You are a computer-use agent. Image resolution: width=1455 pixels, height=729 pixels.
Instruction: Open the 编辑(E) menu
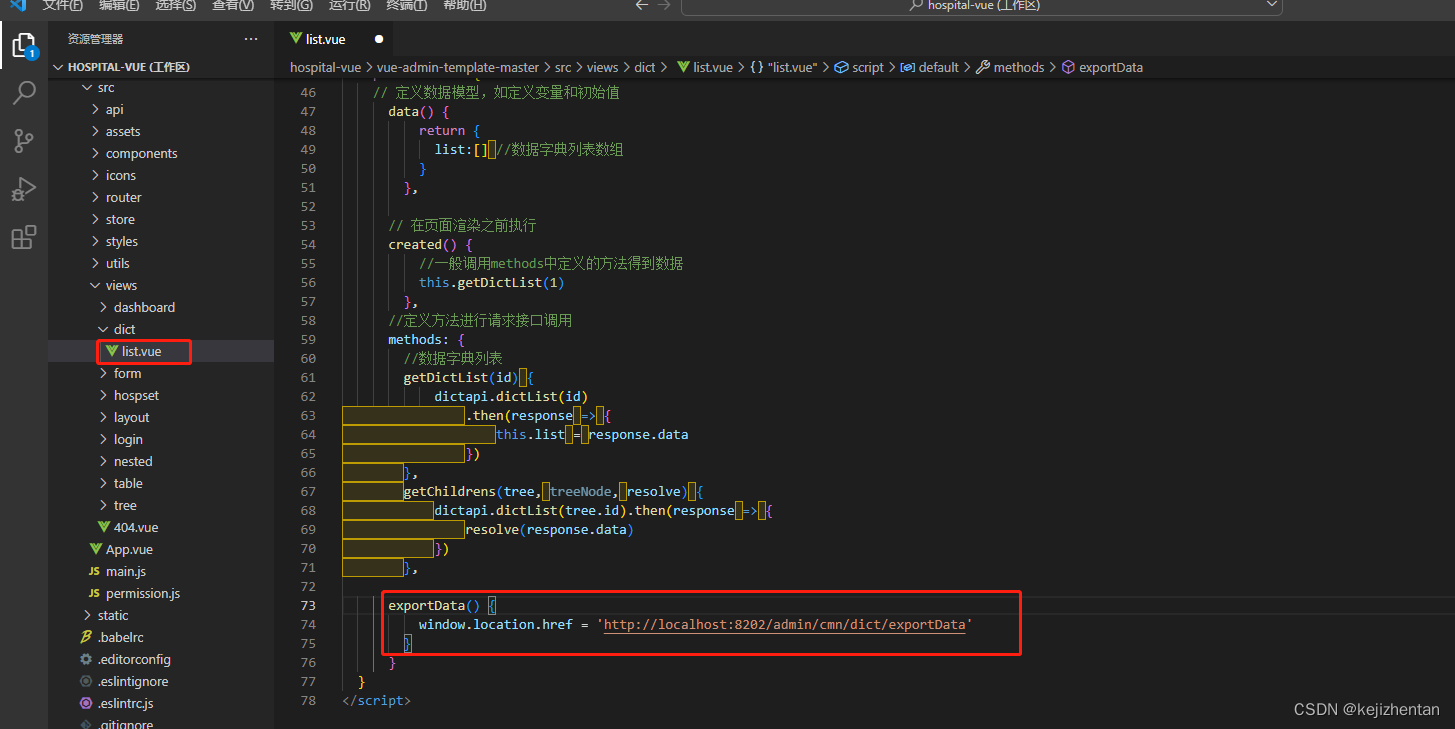(x=119, y=5)
